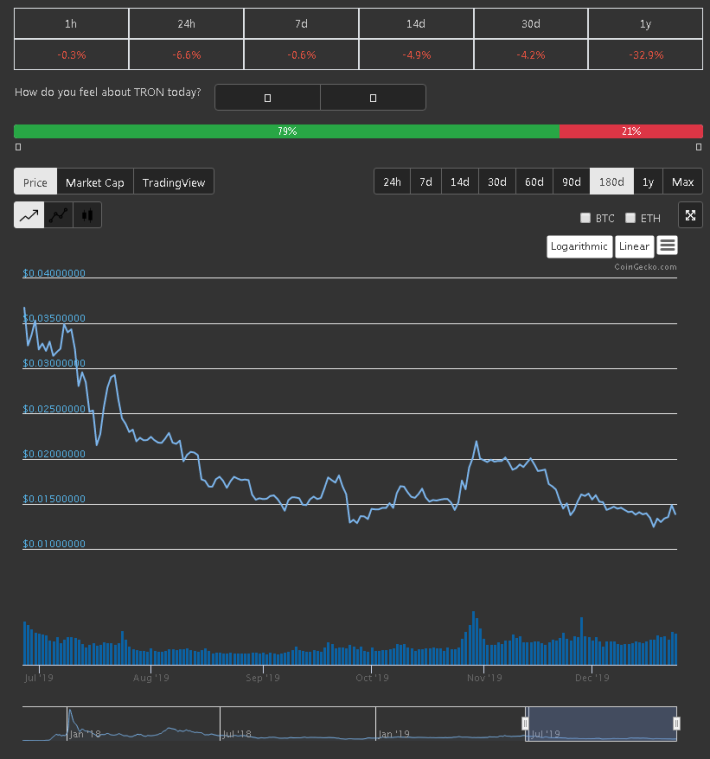Viewport: 710px width, 759px height.
Task: Click the CoinGecko.com chart credit link
Action: pyautogui.click(x=645, y=267)
